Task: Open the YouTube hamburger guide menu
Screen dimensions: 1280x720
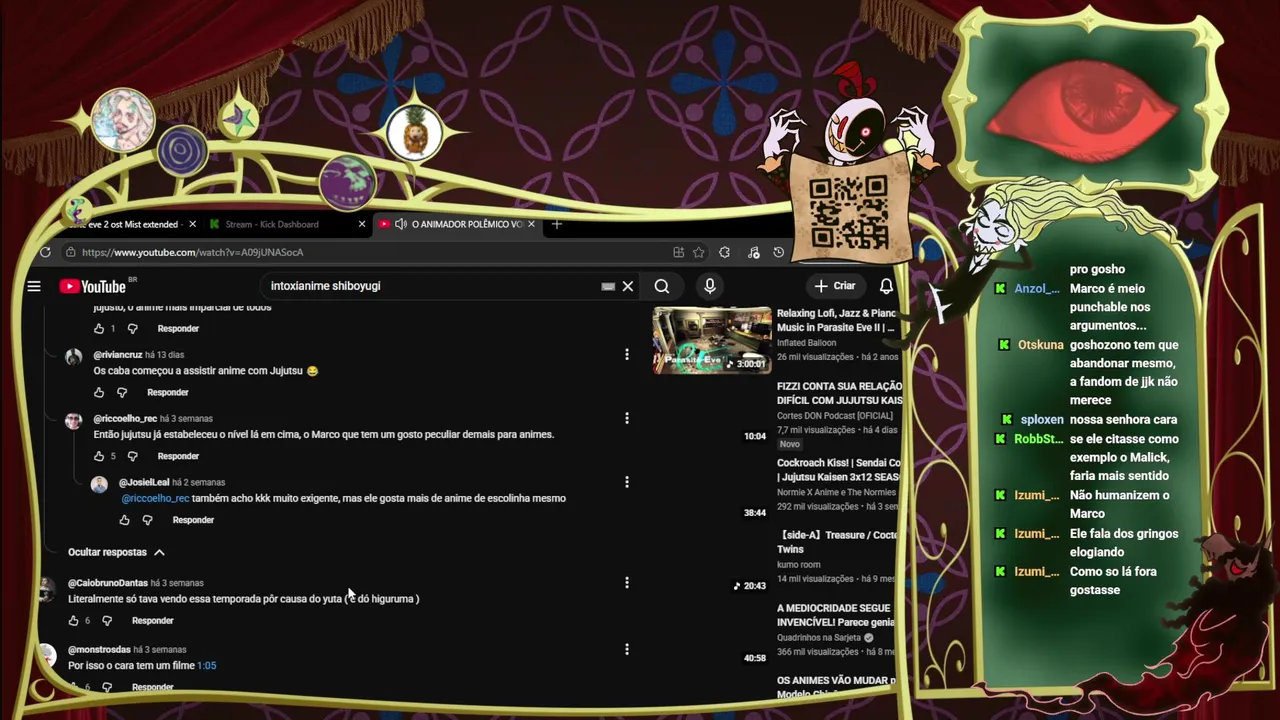Action: pyautogui.click(x=34, y=286)
